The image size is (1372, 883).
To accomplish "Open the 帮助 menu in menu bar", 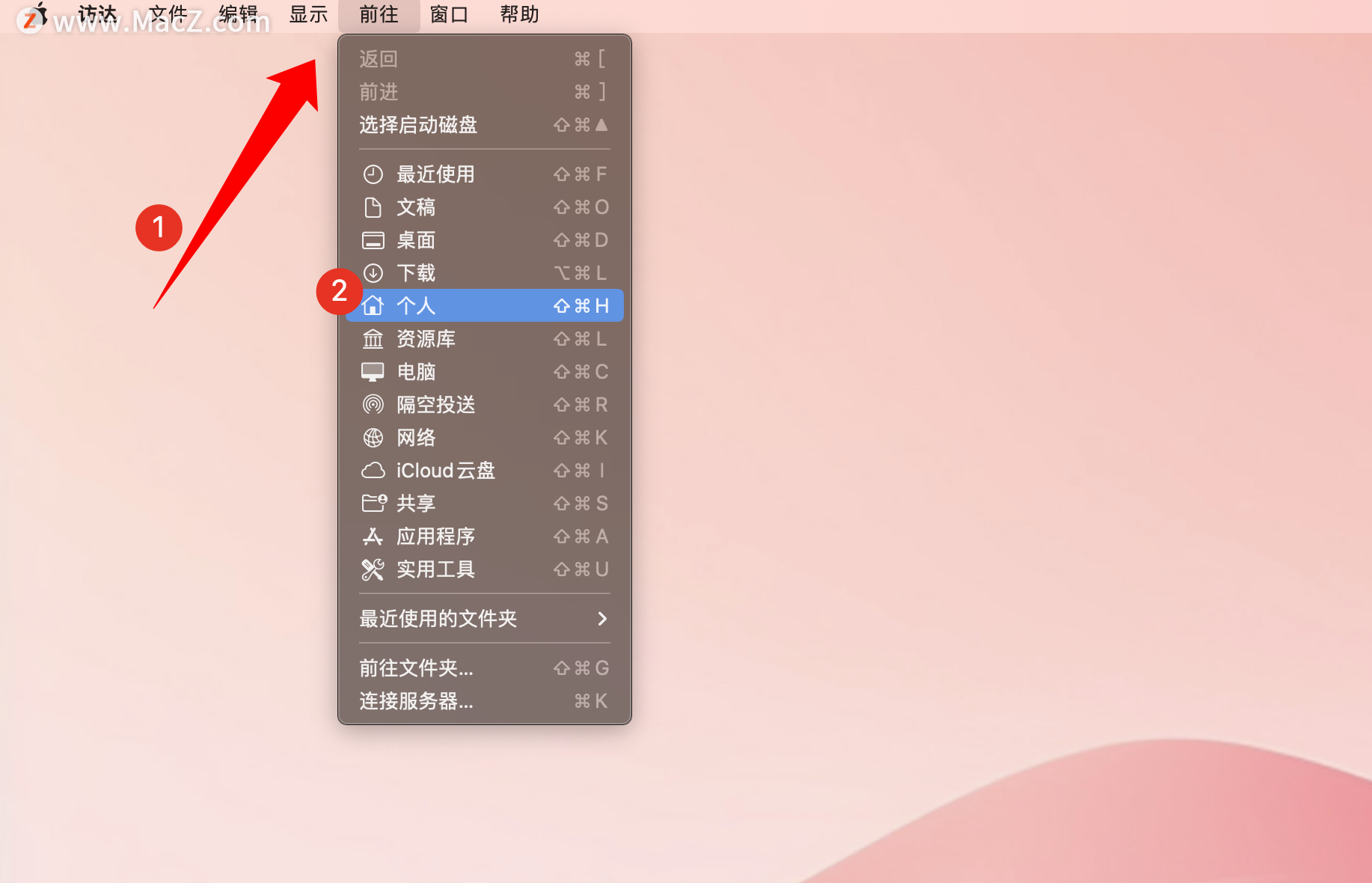I will coord(519,14).
